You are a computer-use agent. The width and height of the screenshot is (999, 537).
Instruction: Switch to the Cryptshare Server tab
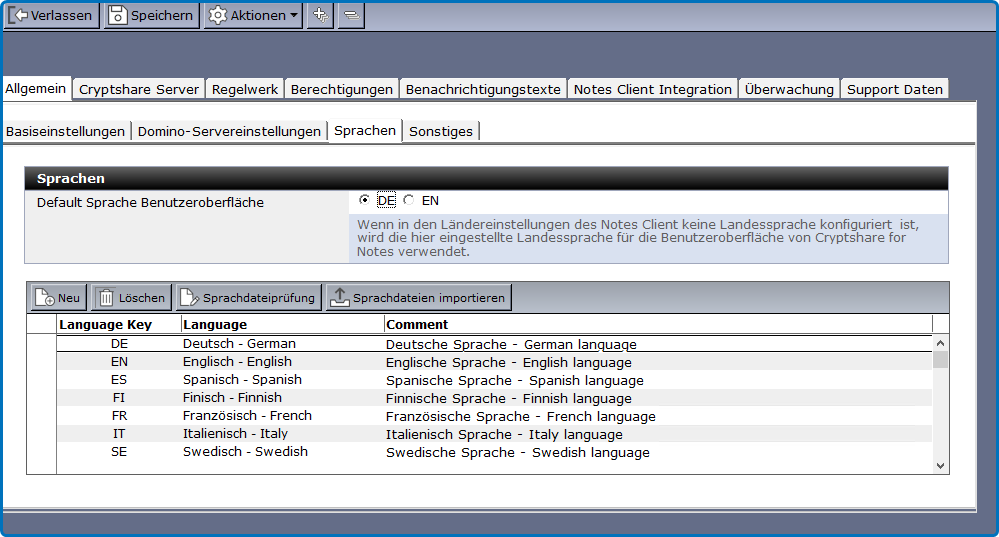pyautogui.click(x=139, y=89)
